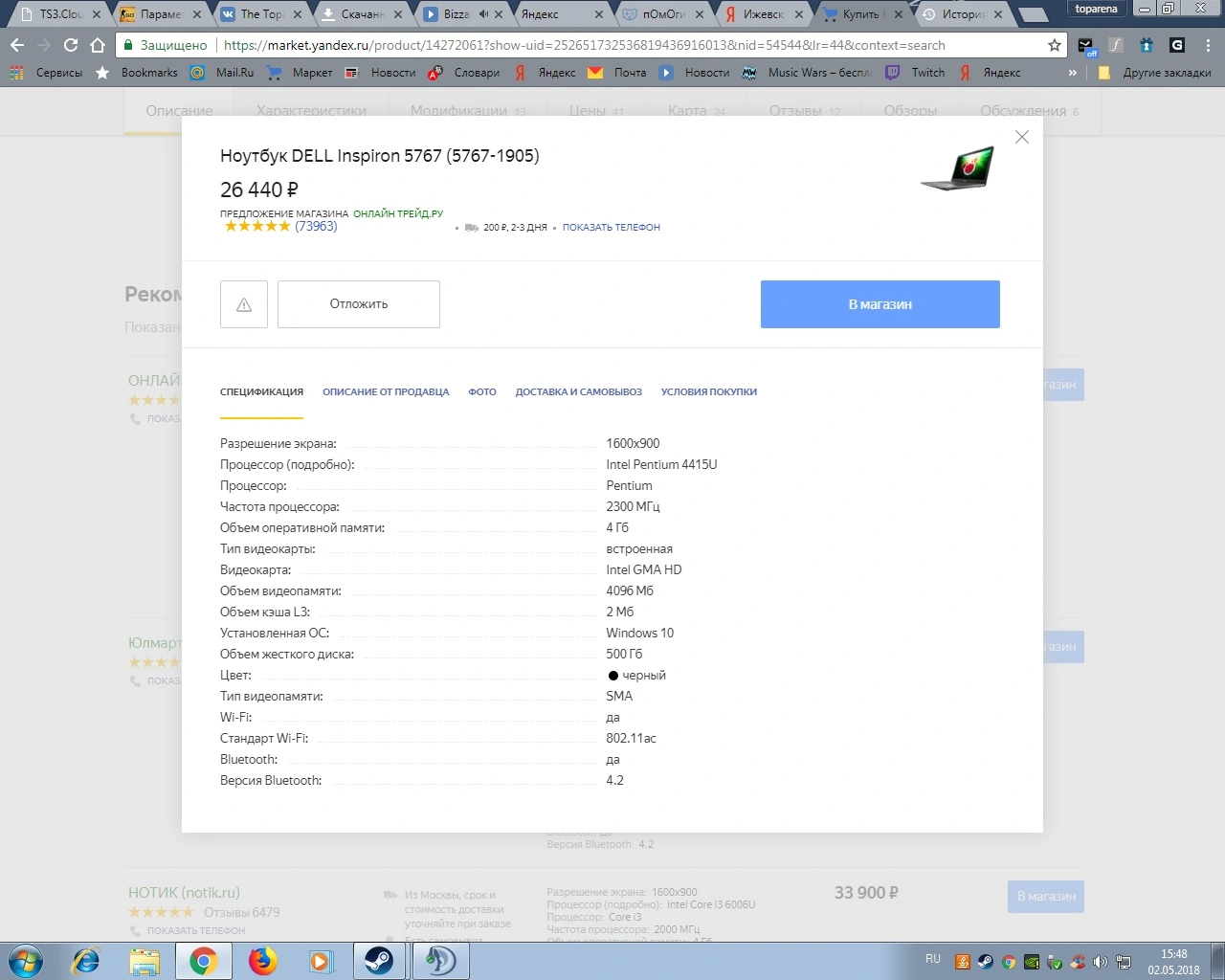Open the Почта bookmark
Screen dimensions: 1225x980
coord(617,73)
